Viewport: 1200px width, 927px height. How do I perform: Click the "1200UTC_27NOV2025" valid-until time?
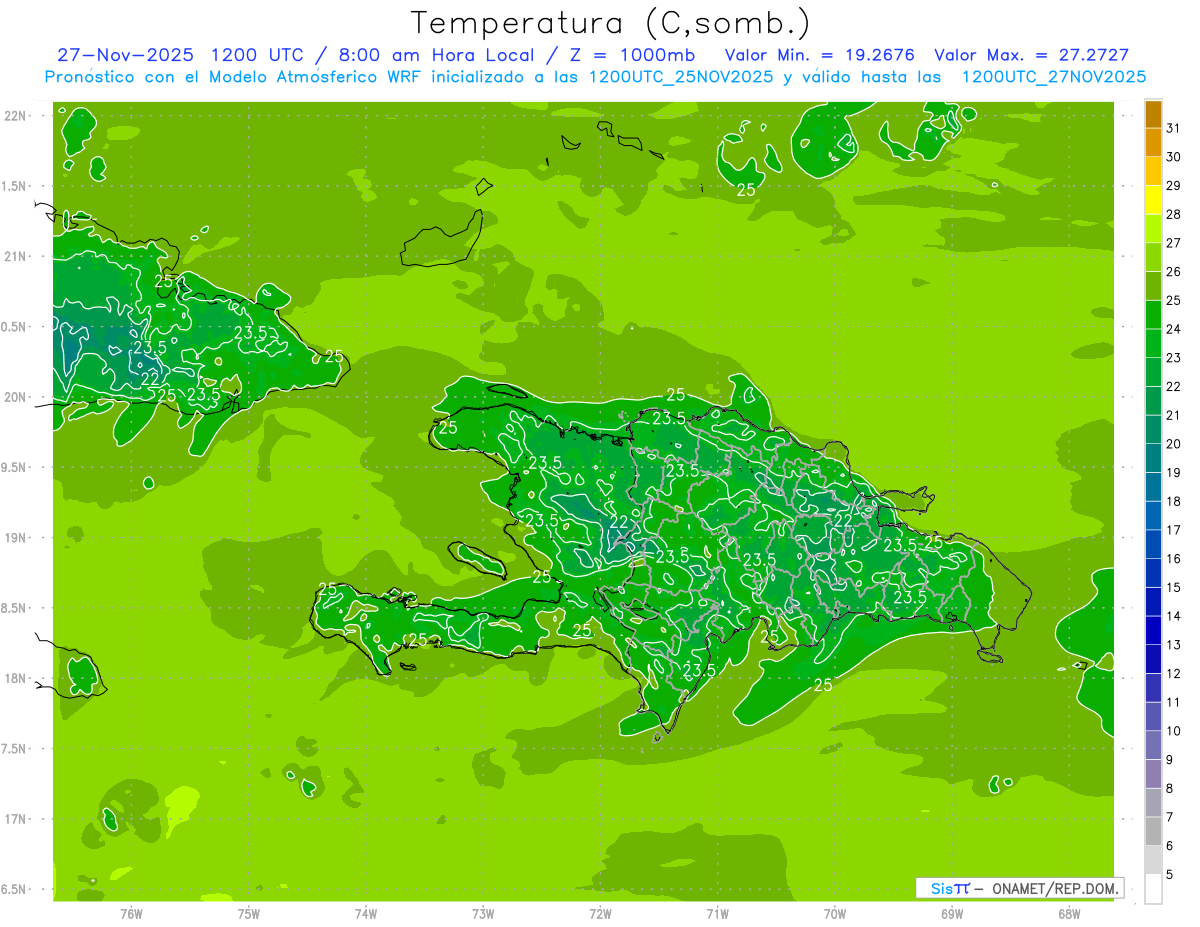[x=1053, y=77]
